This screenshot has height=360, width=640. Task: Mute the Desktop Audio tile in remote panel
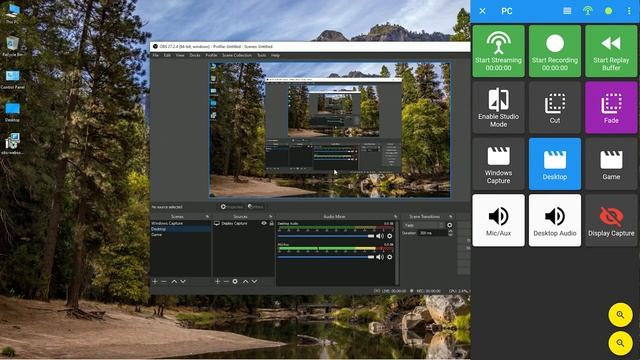pyautogui.click(x=555, y=220)
